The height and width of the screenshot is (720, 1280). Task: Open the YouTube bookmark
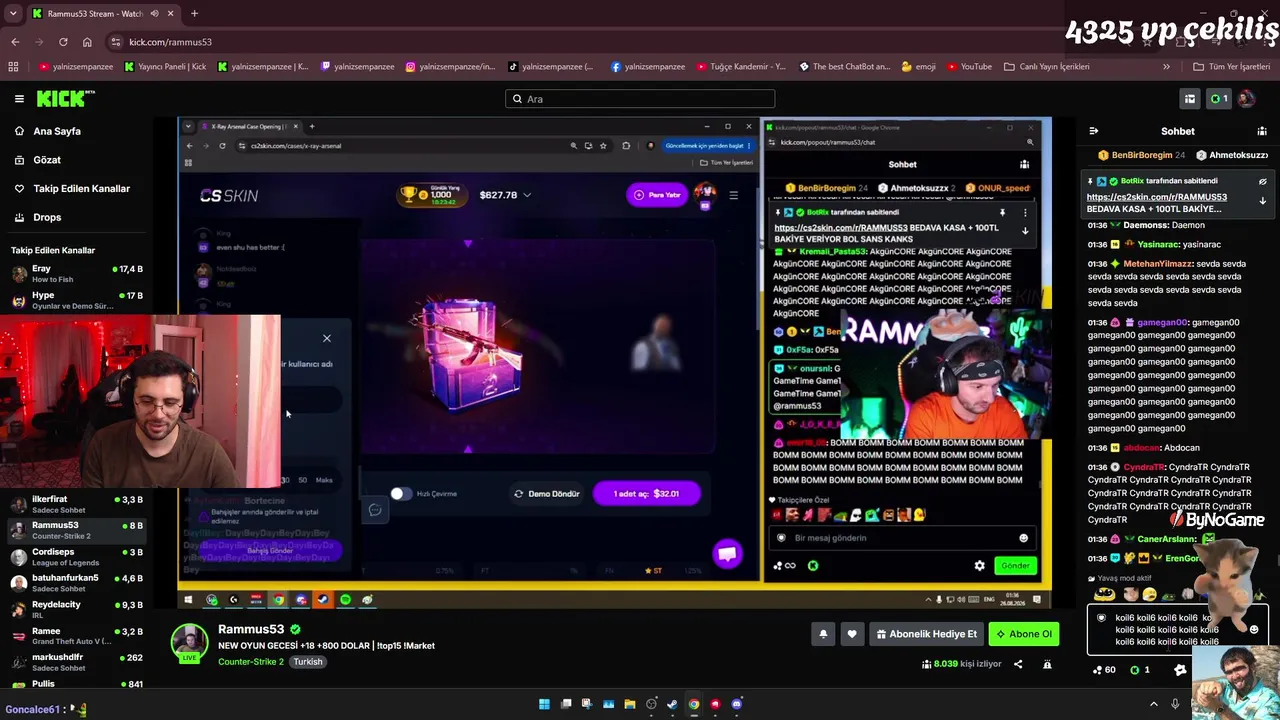pyautogui.click(x=969, y=67)
